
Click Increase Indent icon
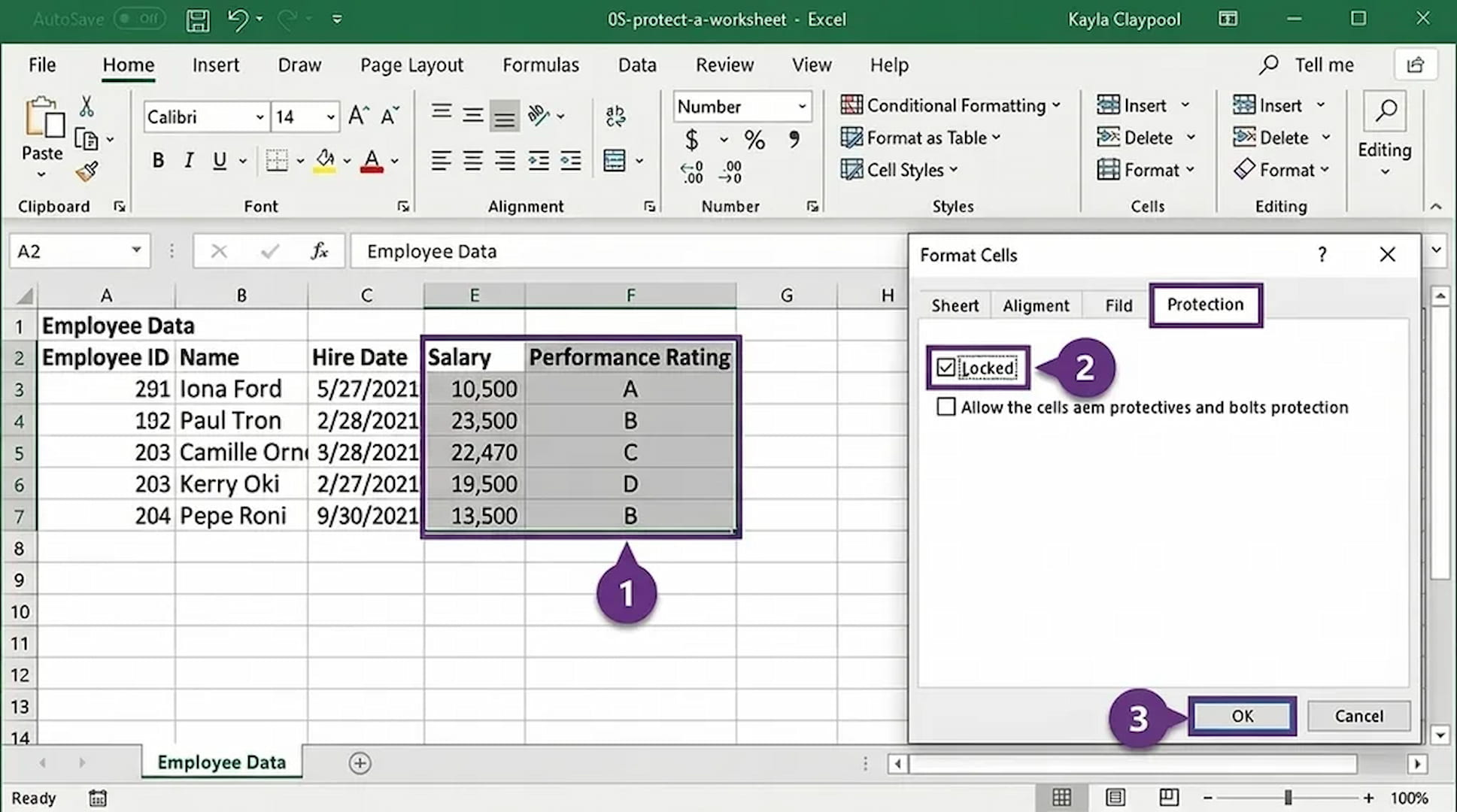click(571, 160)
